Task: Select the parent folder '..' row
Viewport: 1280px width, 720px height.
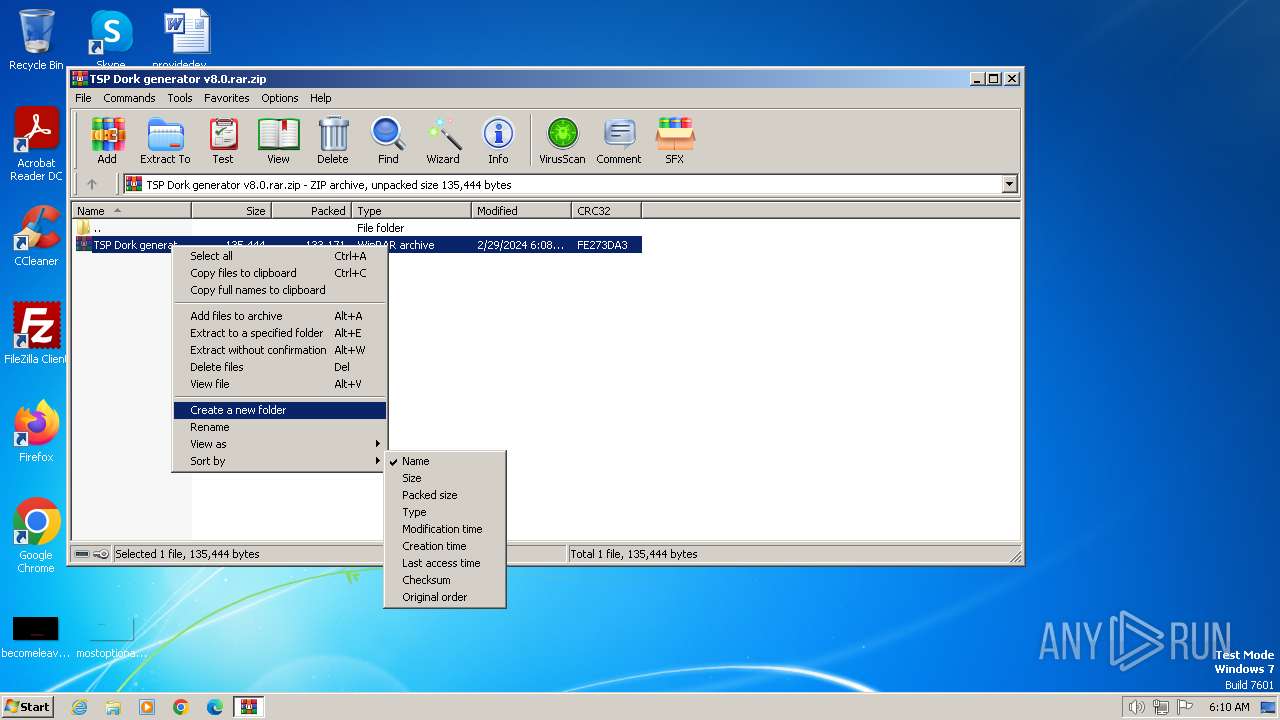Action: 357,228
